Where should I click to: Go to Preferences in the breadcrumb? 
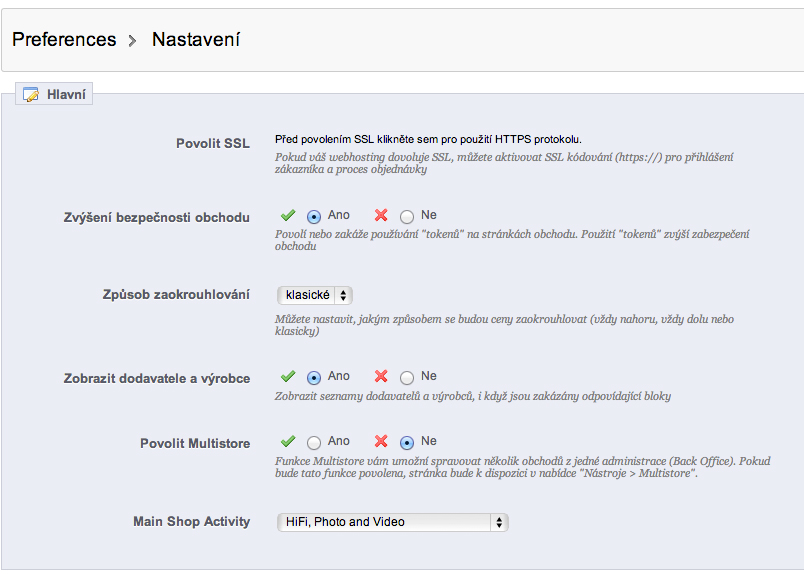(x=64, y=40)
